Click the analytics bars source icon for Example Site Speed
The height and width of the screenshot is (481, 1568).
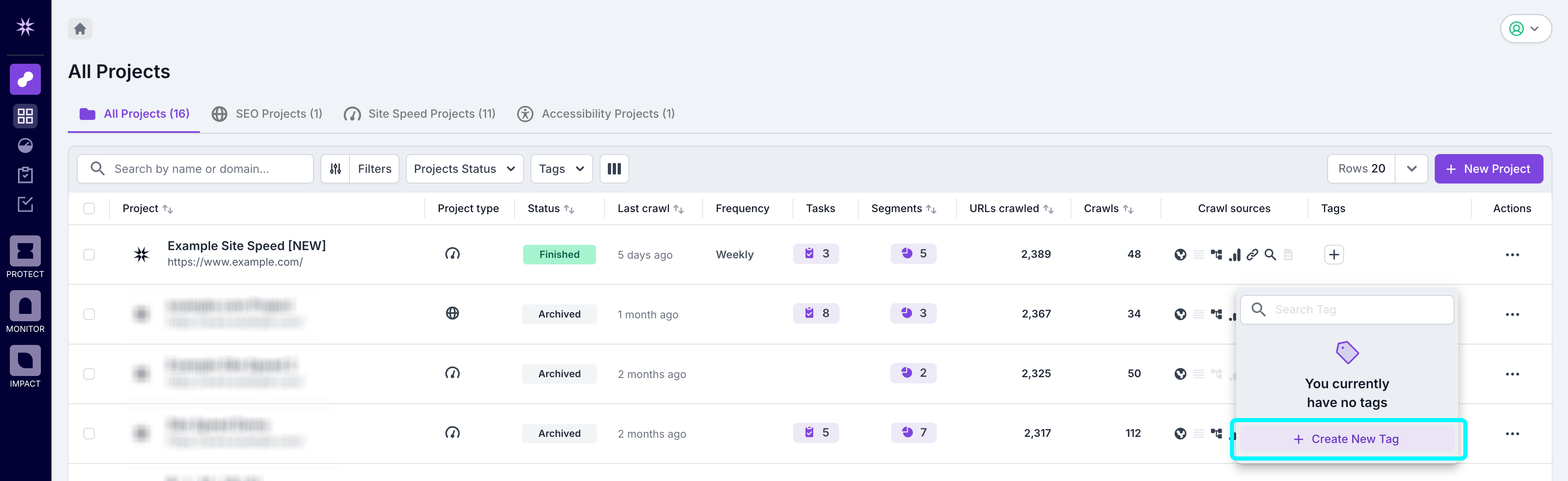pos(1234,255)
